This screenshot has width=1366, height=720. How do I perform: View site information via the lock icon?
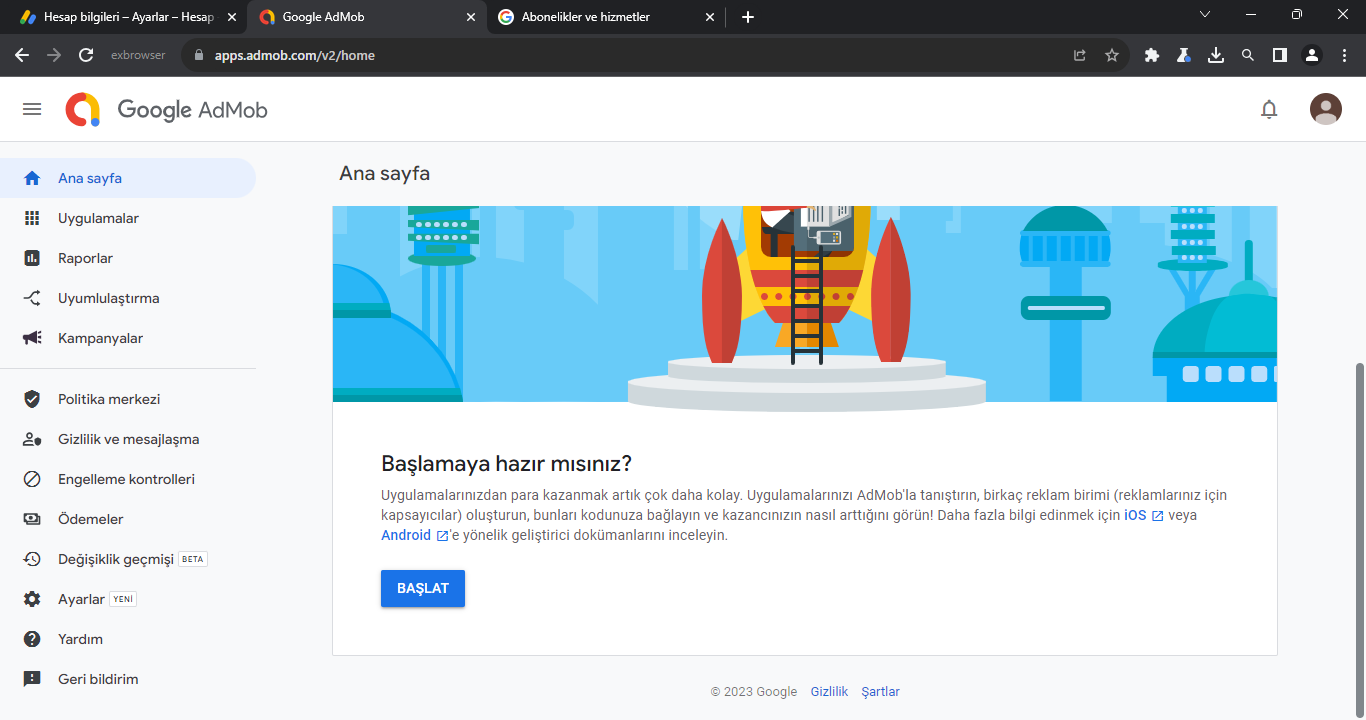tap(198, 56)
